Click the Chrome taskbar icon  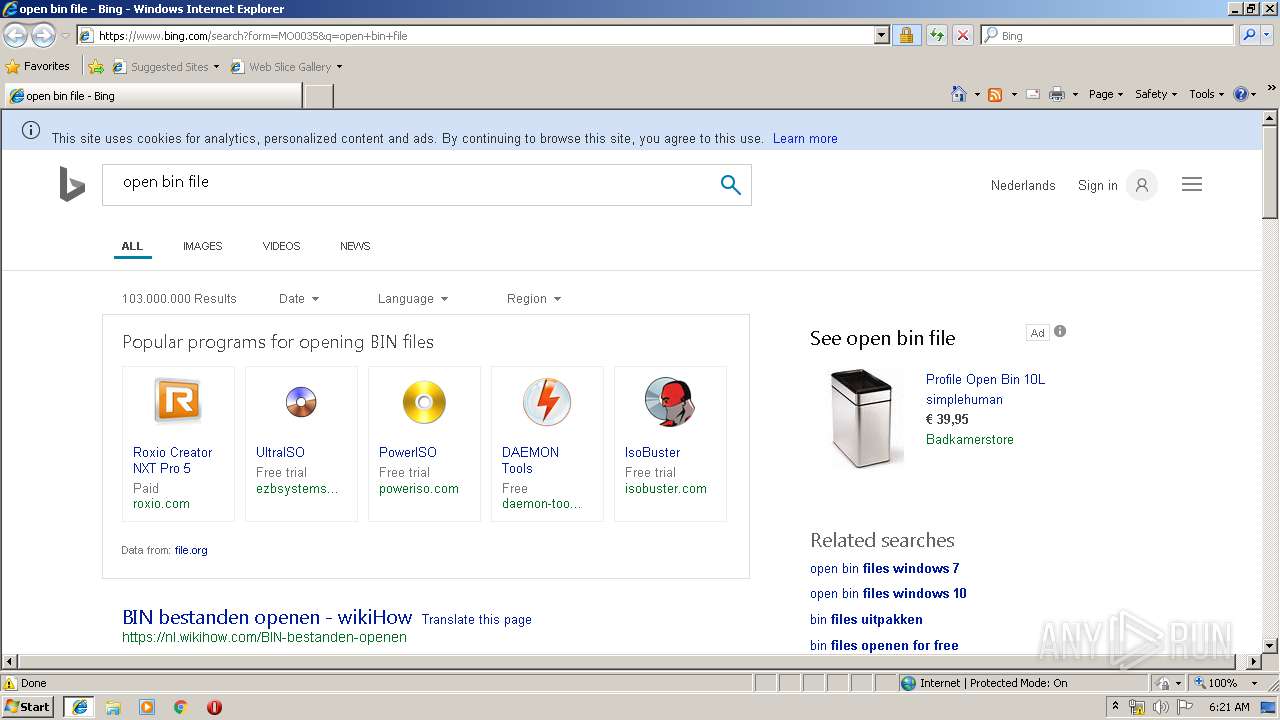[181, 706]
